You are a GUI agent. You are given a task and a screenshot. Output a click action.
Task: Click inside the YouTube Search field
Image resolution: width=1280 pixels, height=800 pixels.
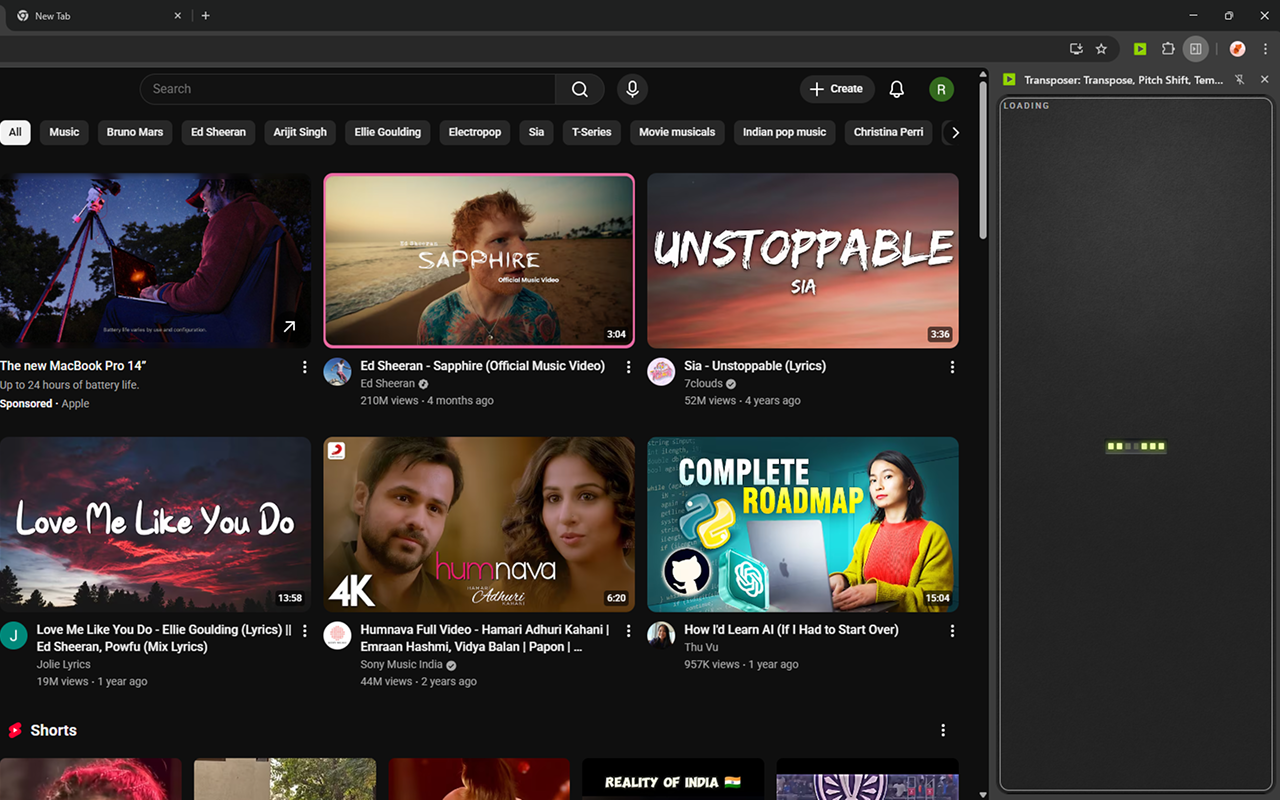click(x=348, y=89)
